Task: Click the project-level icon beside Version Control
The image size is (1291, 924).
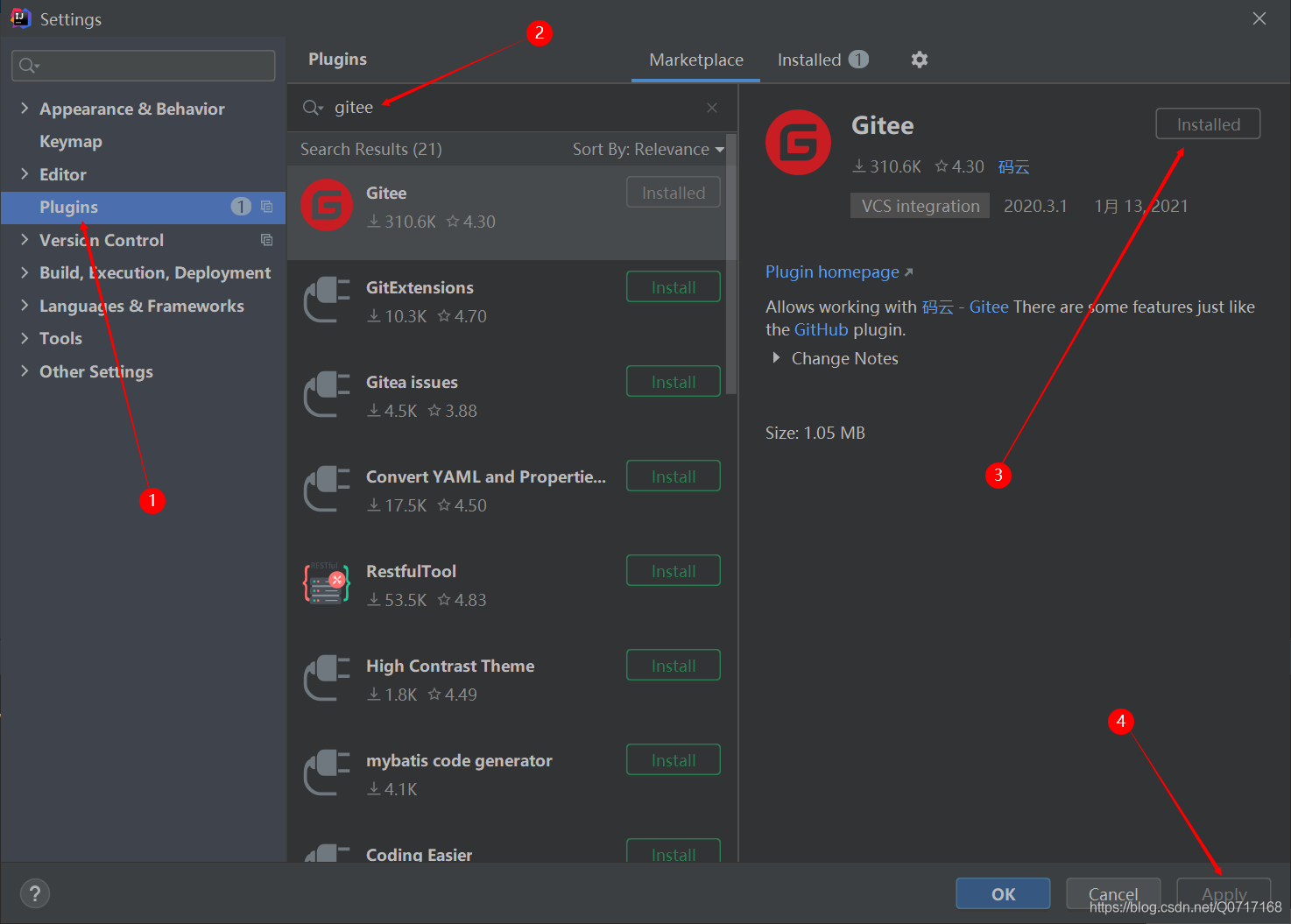Action: [267, 240]
